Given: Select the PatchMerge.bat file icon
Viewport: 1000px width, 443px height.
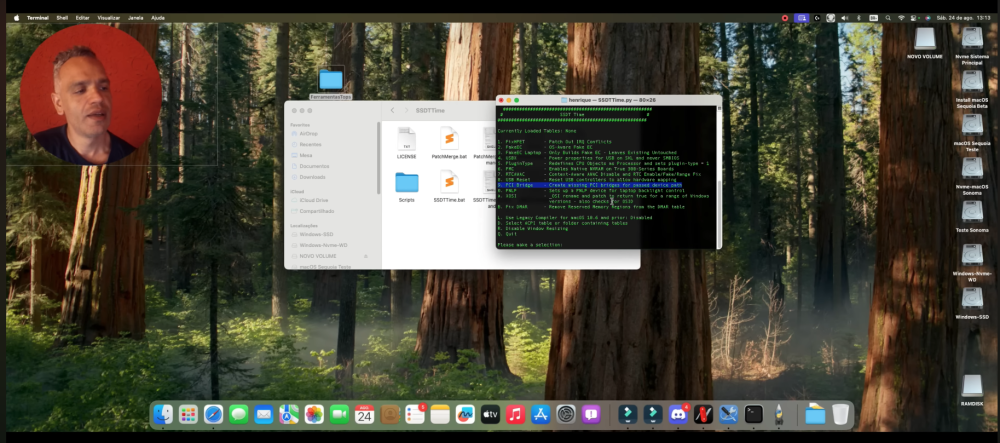Looking at the screenshot, I should click(449, 138).
